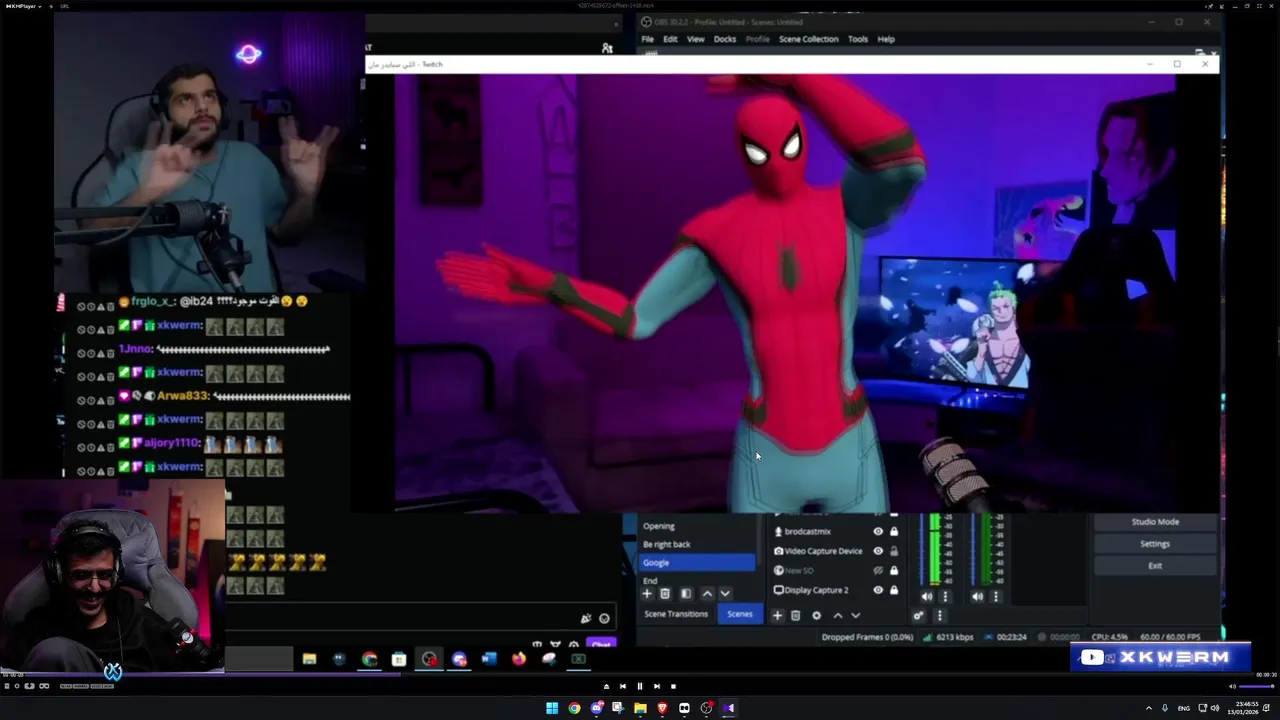Pause the video in the media player

[x=639, y=686]
